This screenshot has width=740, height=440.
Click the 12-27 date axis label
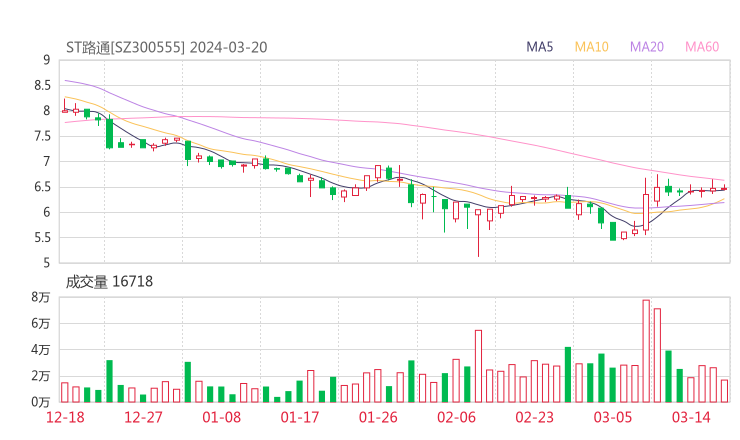[x=143, y=417]
